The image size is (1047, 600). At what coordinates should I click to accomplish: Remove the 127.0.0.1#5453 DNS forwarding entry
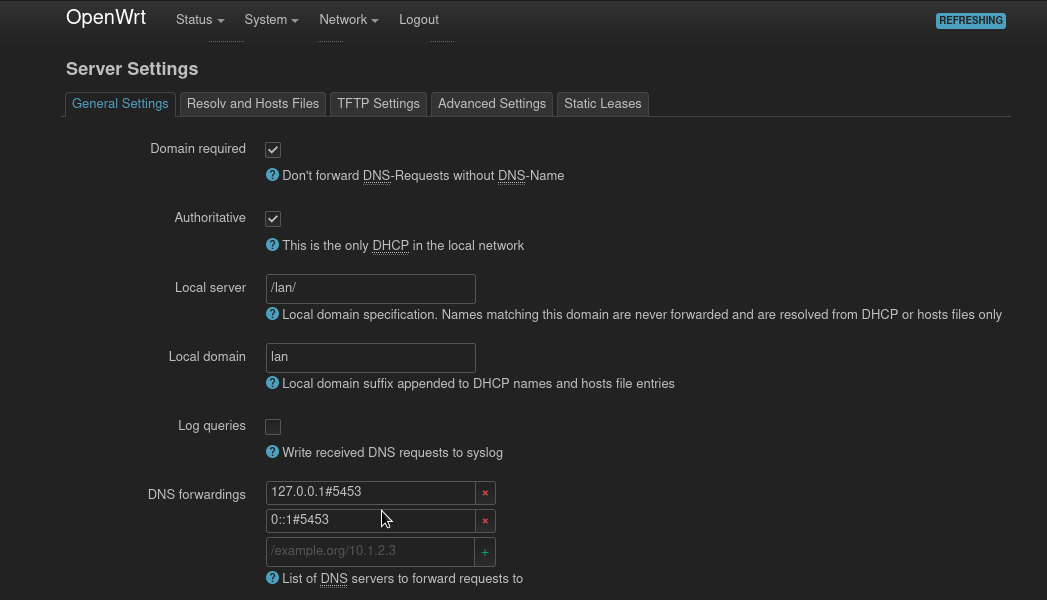click(485, 493)
